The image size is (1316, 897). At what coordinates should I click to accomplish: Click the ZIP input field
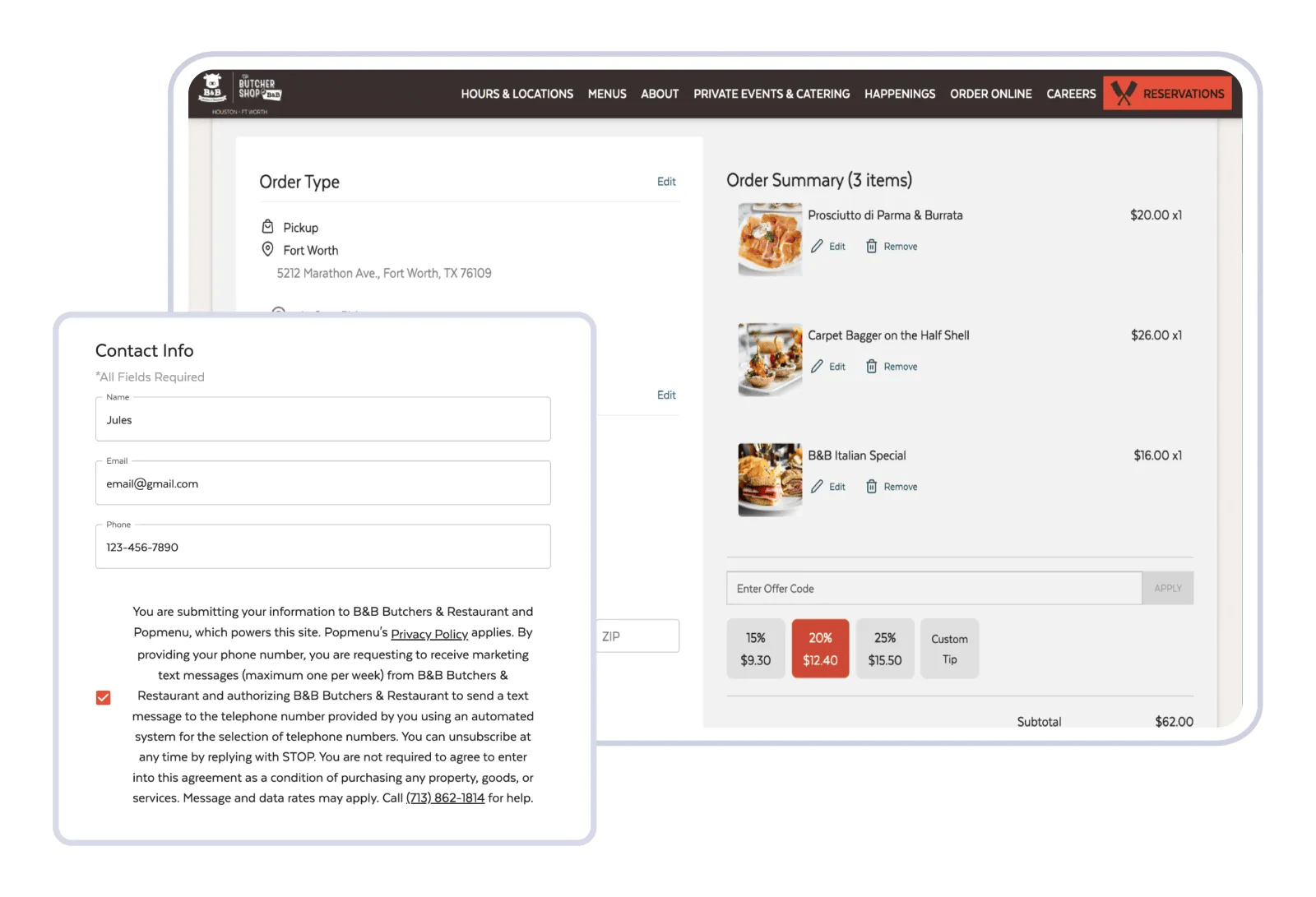637,636
